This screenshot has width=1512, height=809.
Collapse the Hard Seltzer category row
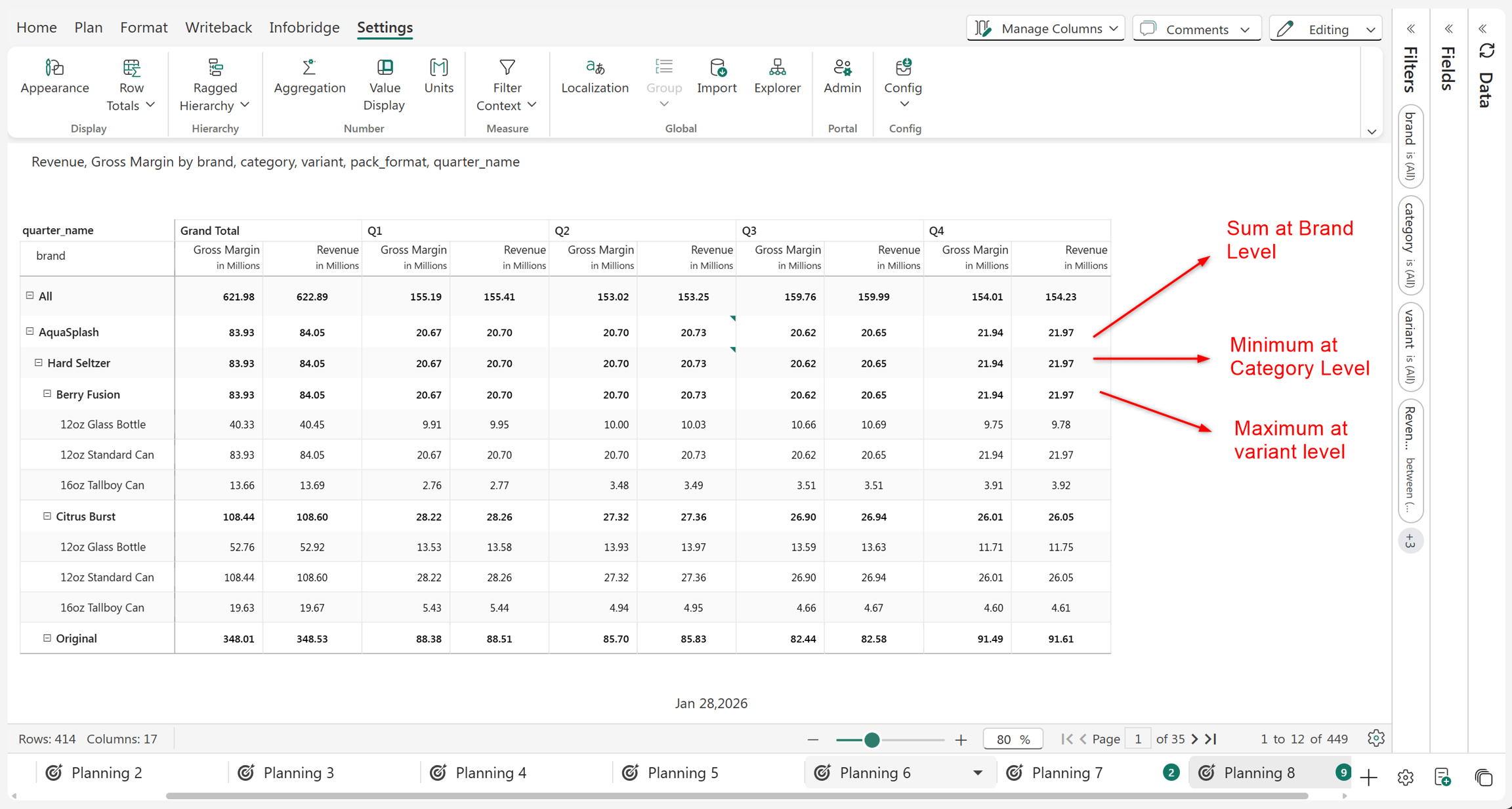(38, 362)
